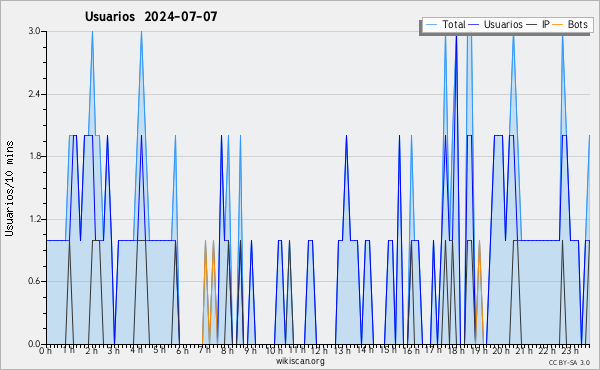Screen dimensions: 600x370
Task: Click the CC BY-SA 3.0 license text
Action: (569, 363)
